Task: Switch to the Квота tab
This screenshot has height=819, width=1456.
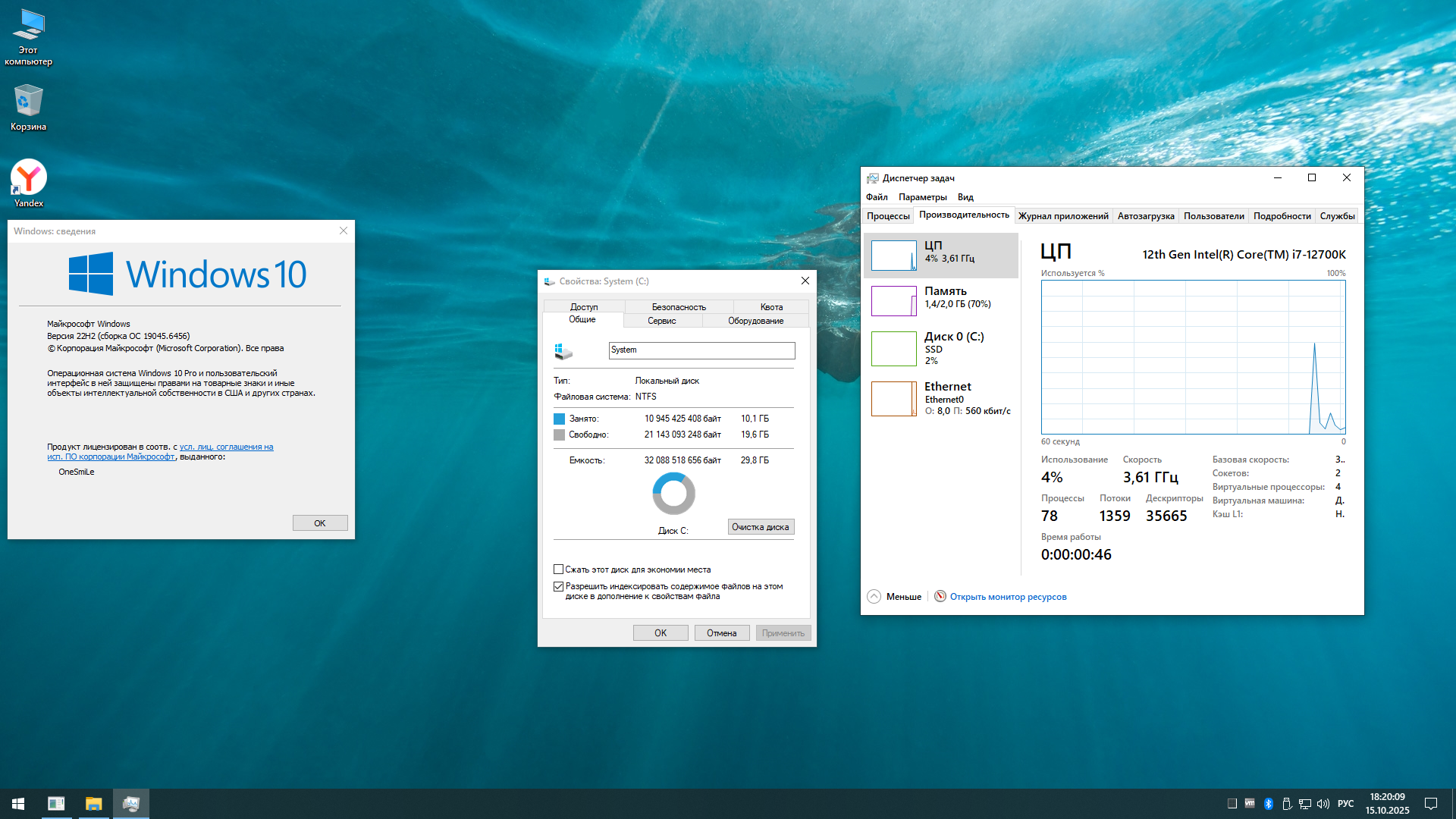Action: click(770, 306)
